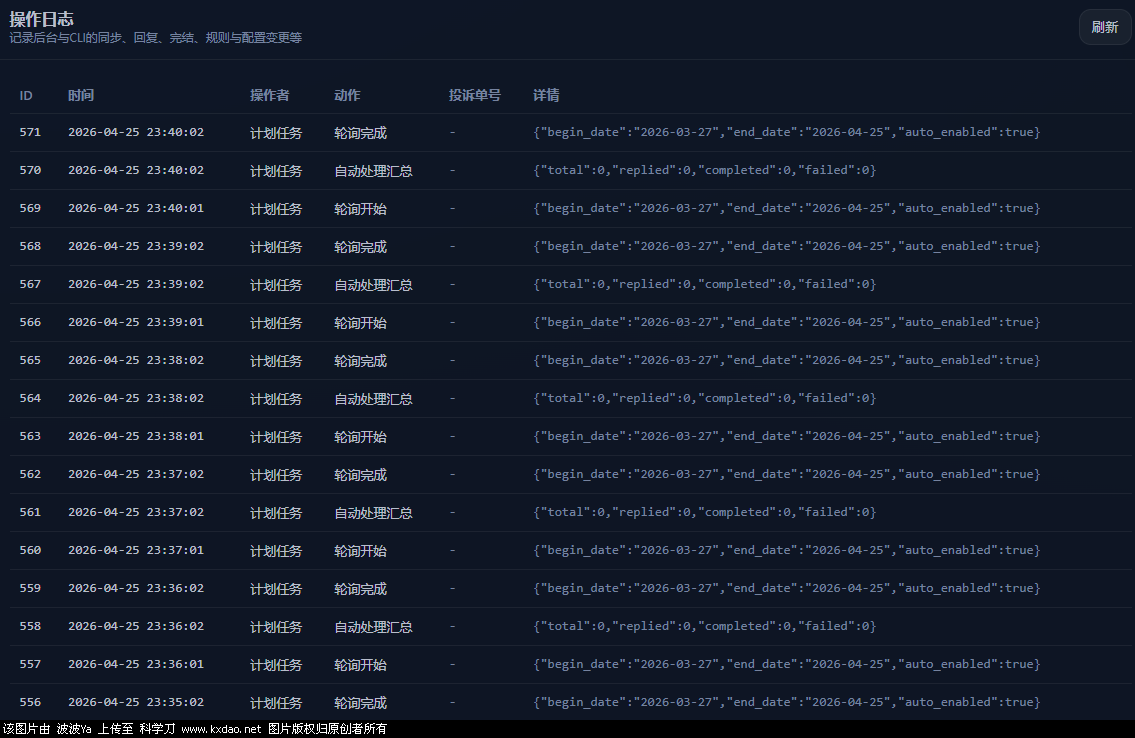Click the details JSON of row 564
This screenshot has height=738, width=1135.
click(704, 399)
